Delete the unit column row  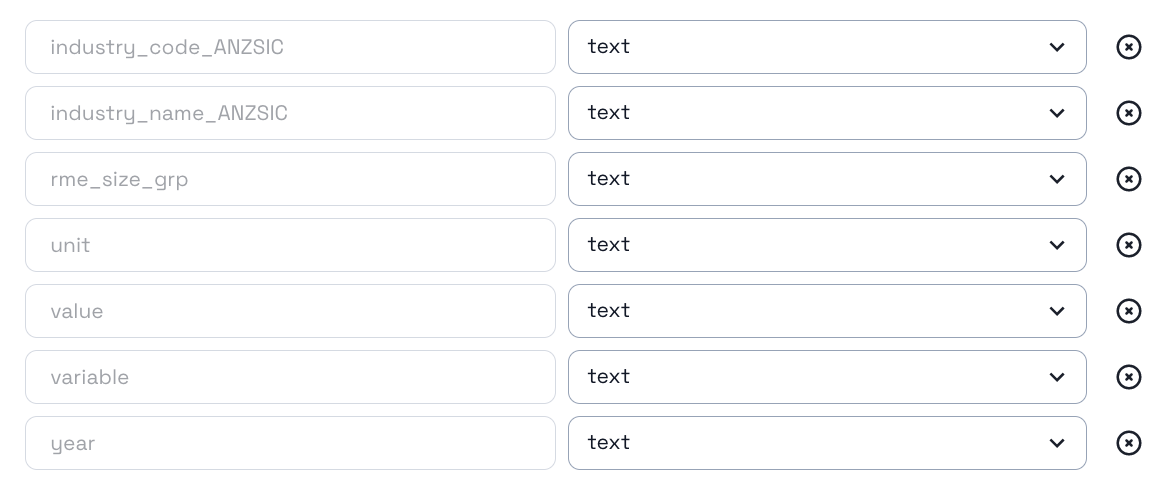(1128, 245)
